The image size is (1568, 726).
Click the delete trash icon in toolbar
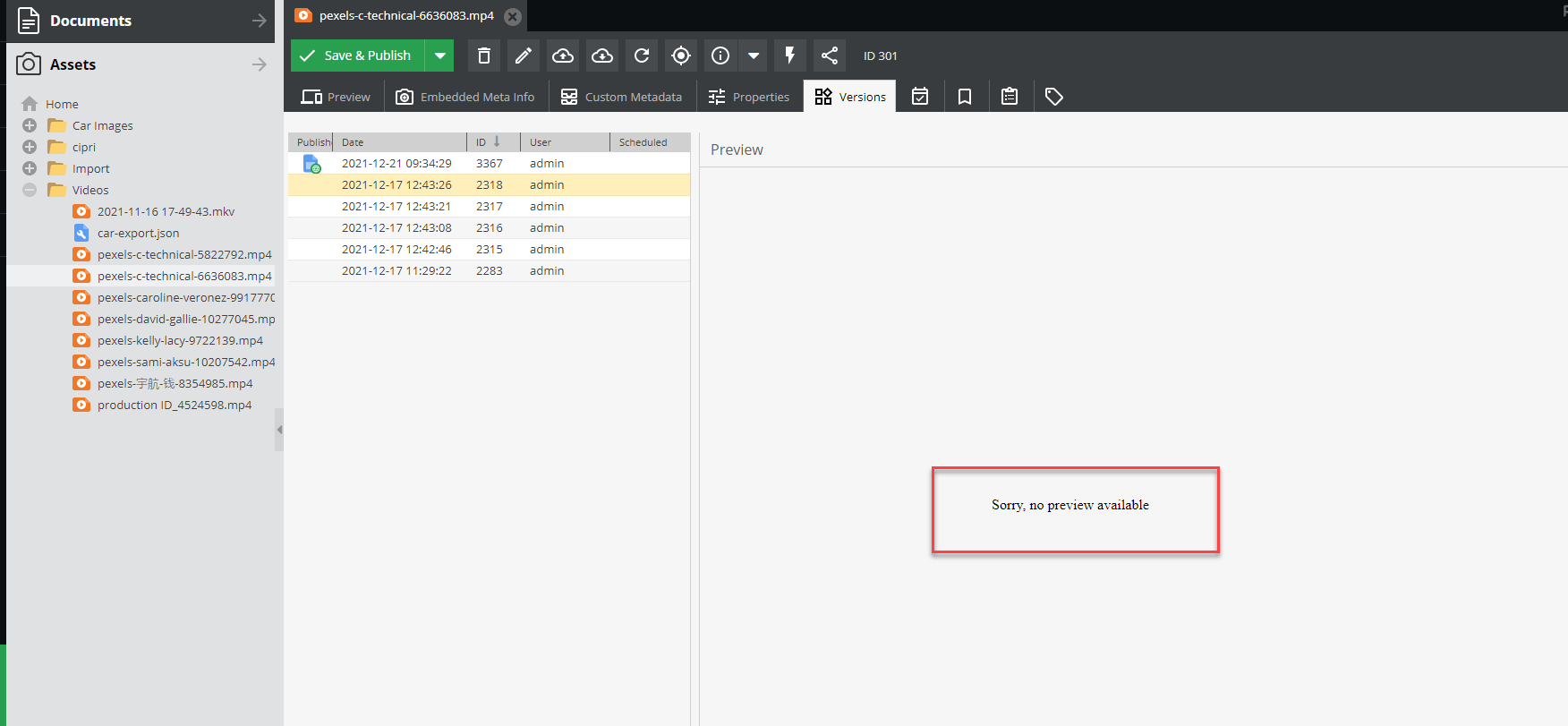coord(484,56)
